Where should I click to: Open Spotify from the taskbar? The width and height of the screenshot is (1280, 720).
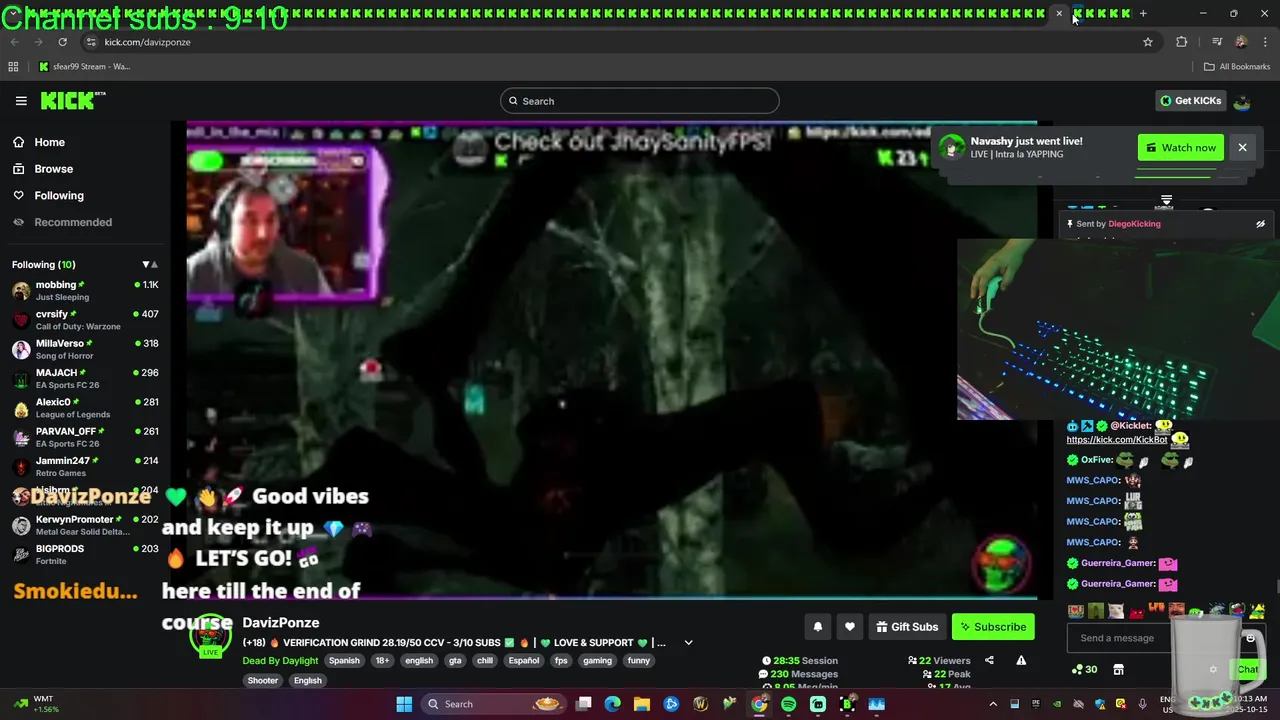pos(788,704)
